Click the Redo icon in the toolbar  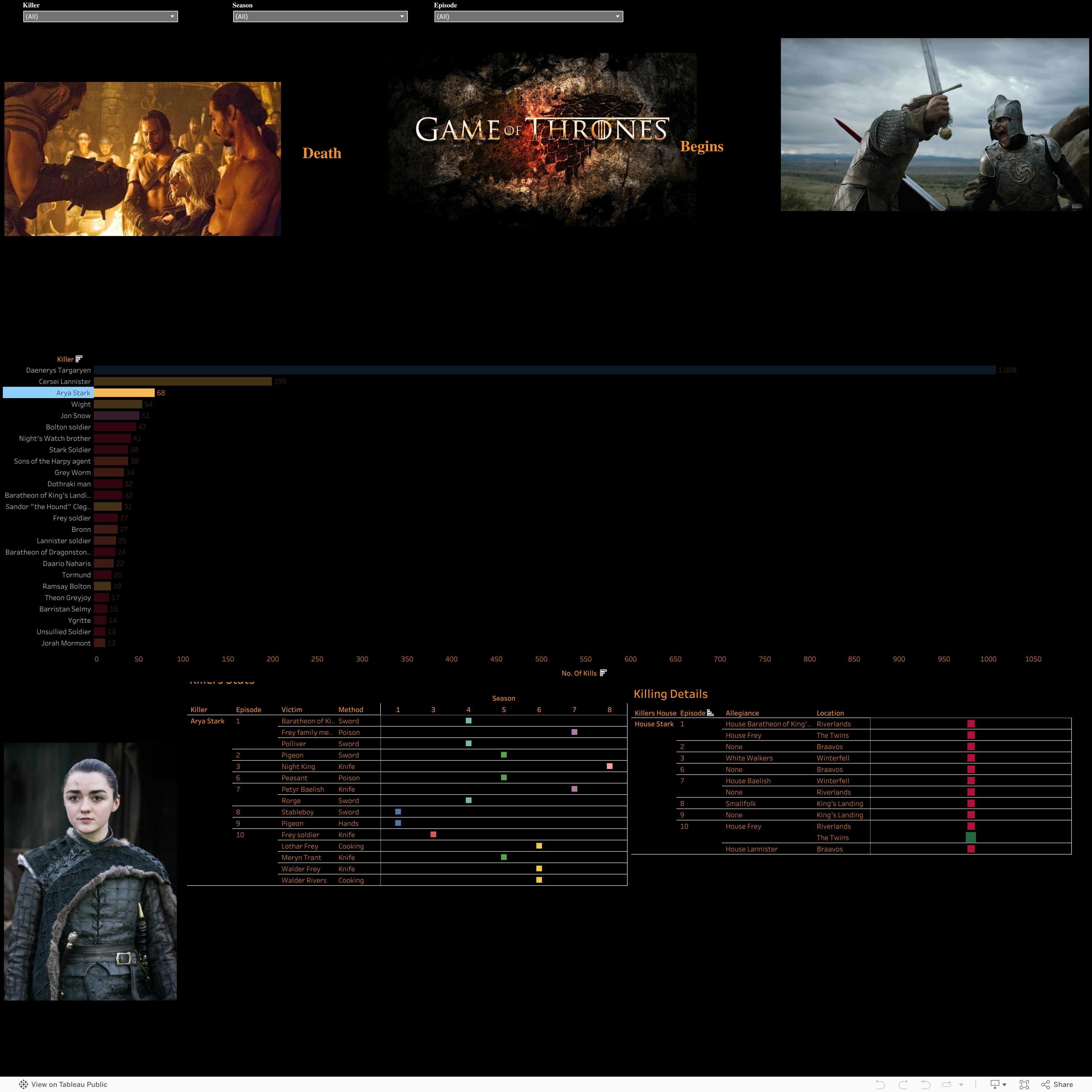point(903,1084)
